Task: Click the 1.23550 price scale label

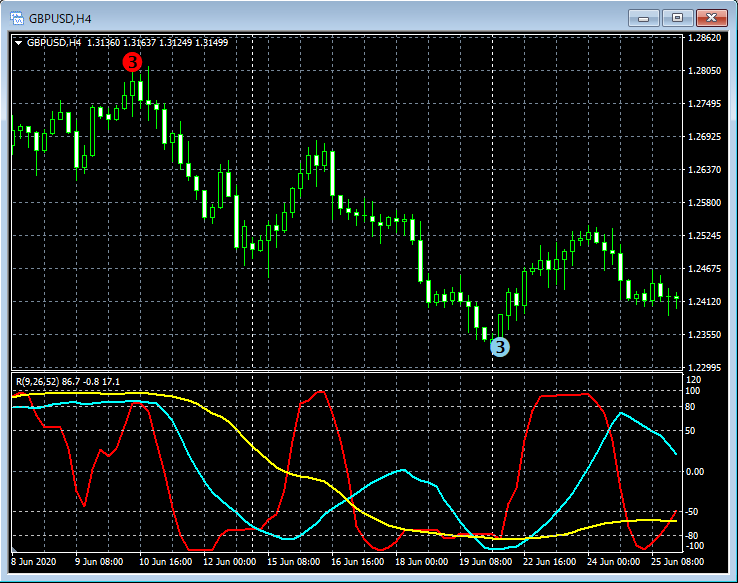Action: click(704, 335)
